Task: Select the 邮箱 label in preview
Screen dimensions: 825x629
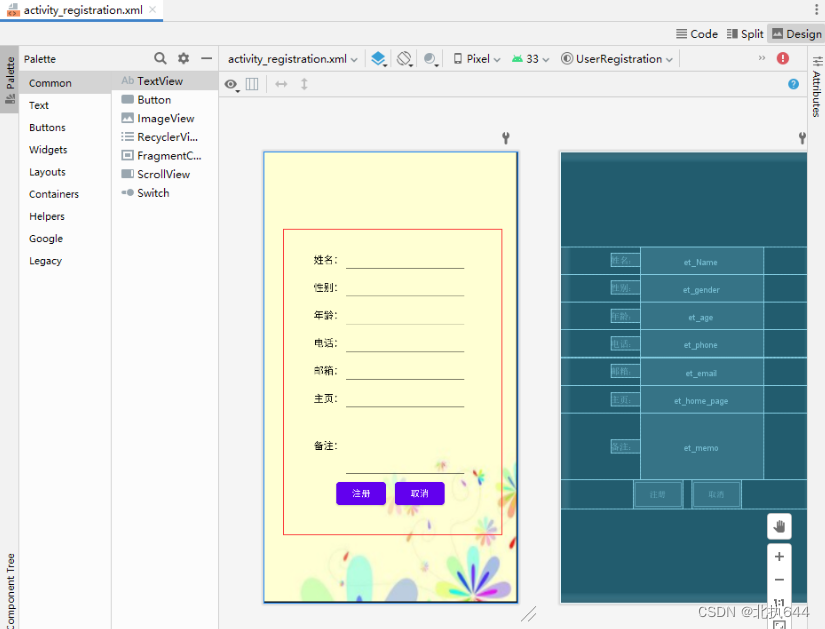Action: 326,371
